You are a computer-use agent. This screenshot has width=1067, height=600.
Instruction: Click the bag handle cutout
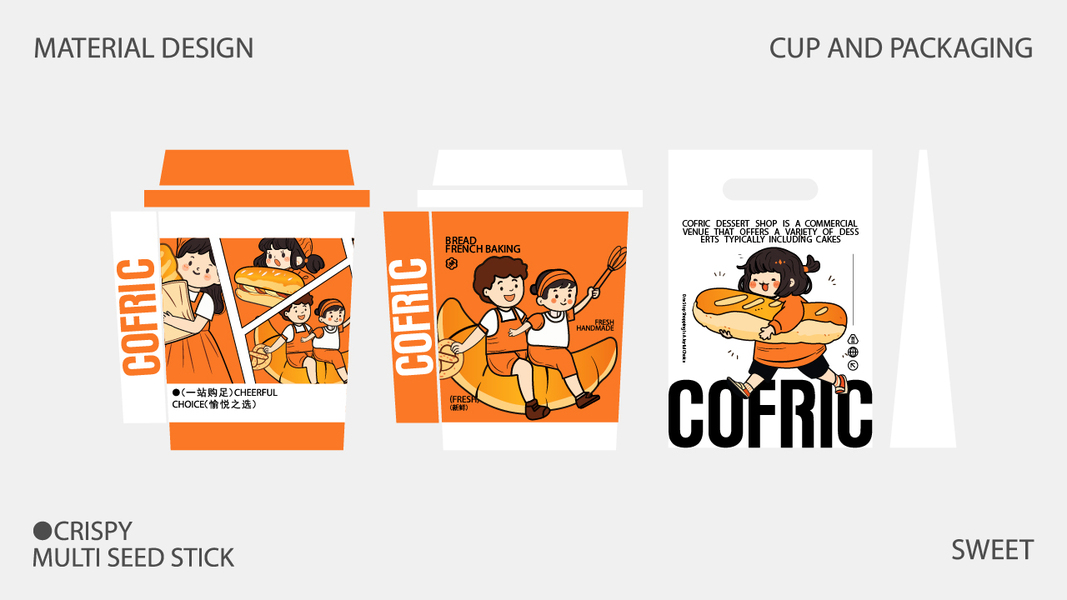(770, 189)
